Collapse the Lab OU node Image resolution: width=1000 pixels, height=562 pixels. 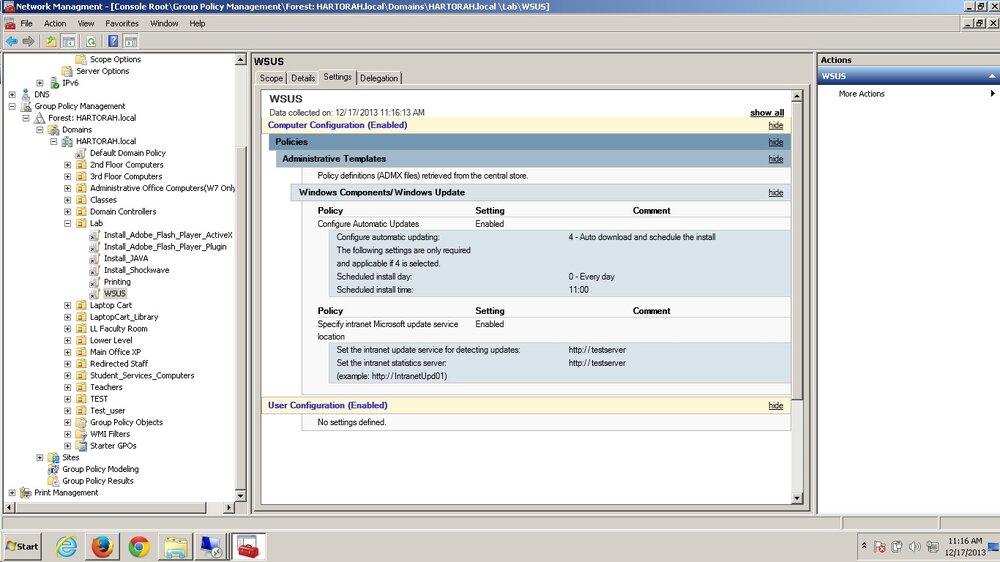pos(68,223)
